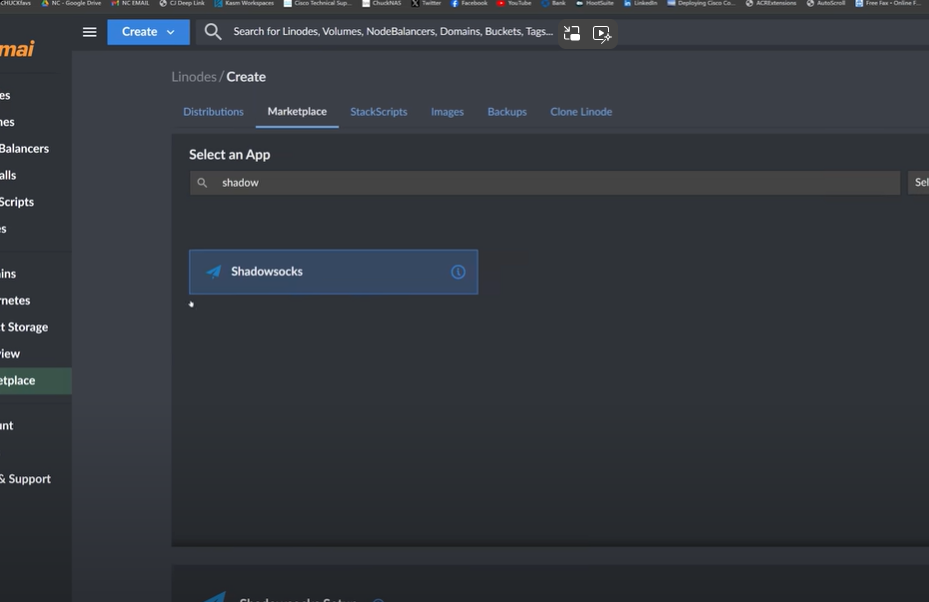Viewport: 929px width, 602px height.
Task: Open the info icon on the Shadowsocks card
Action: click(x=458, y=271)
